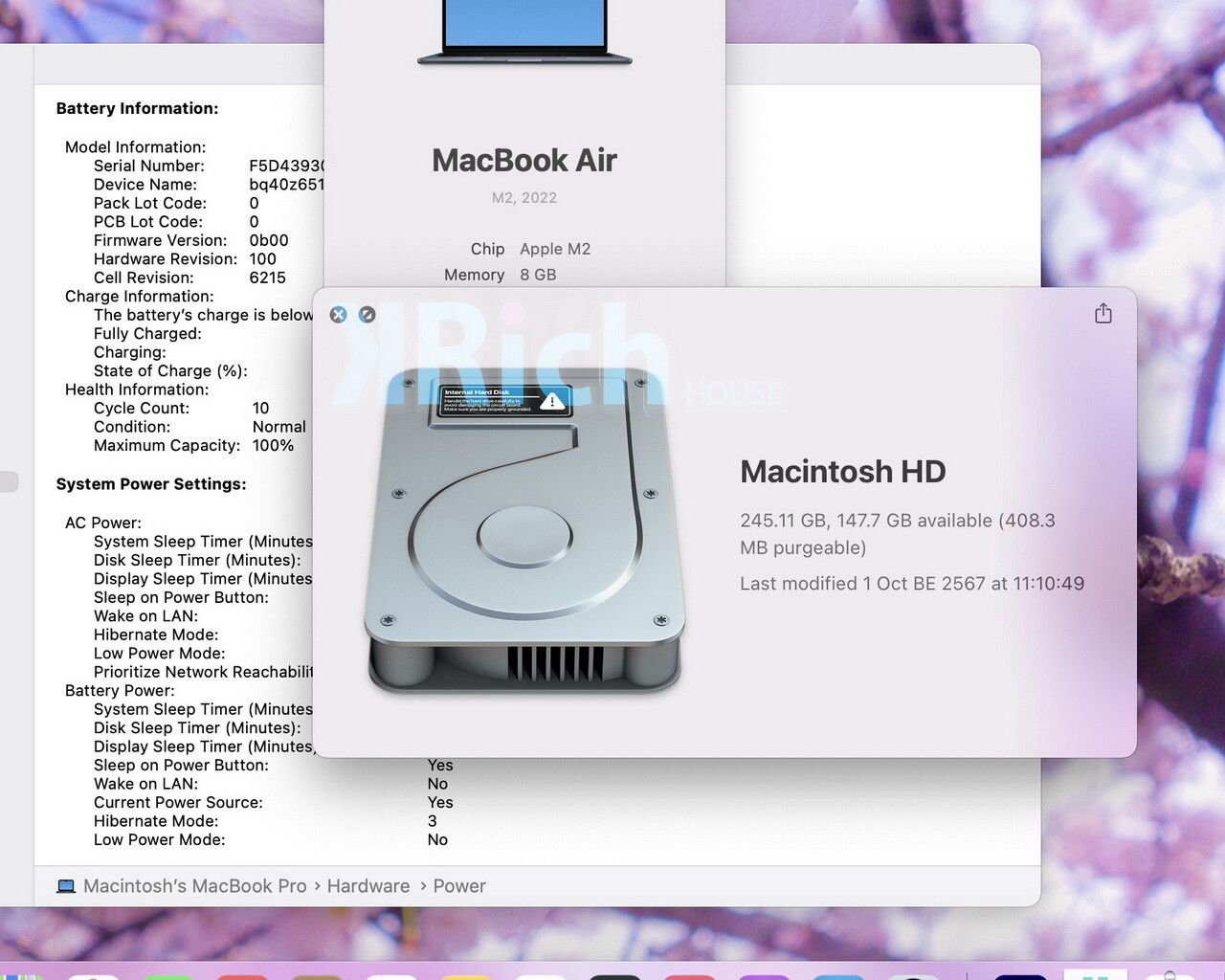The height and width of the screenshot is (980, 1225).
Task: Click the "Condition:" label
Action: pos(132,427)
